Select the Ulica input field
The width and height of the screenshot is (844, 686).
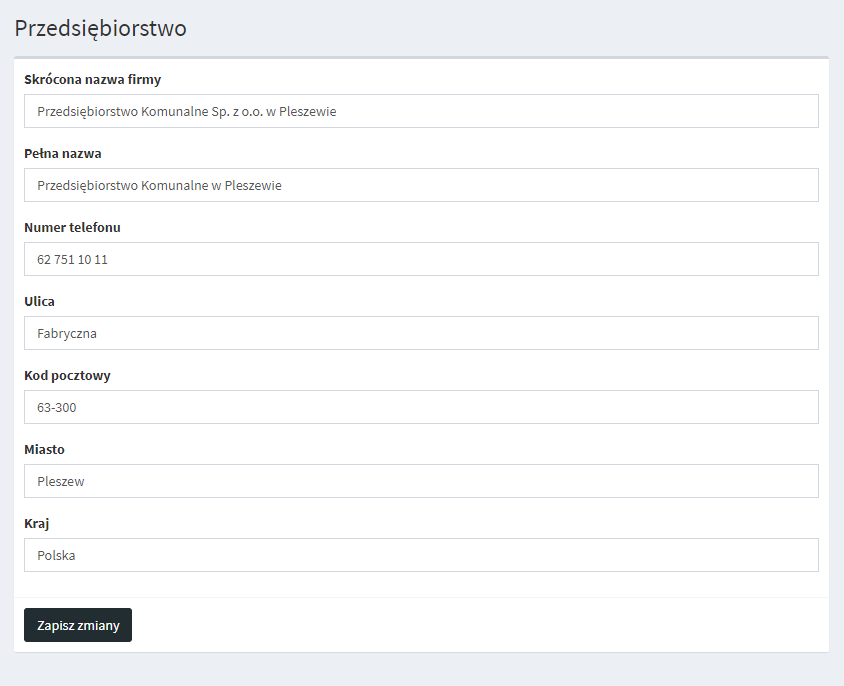tap(420, 333)
